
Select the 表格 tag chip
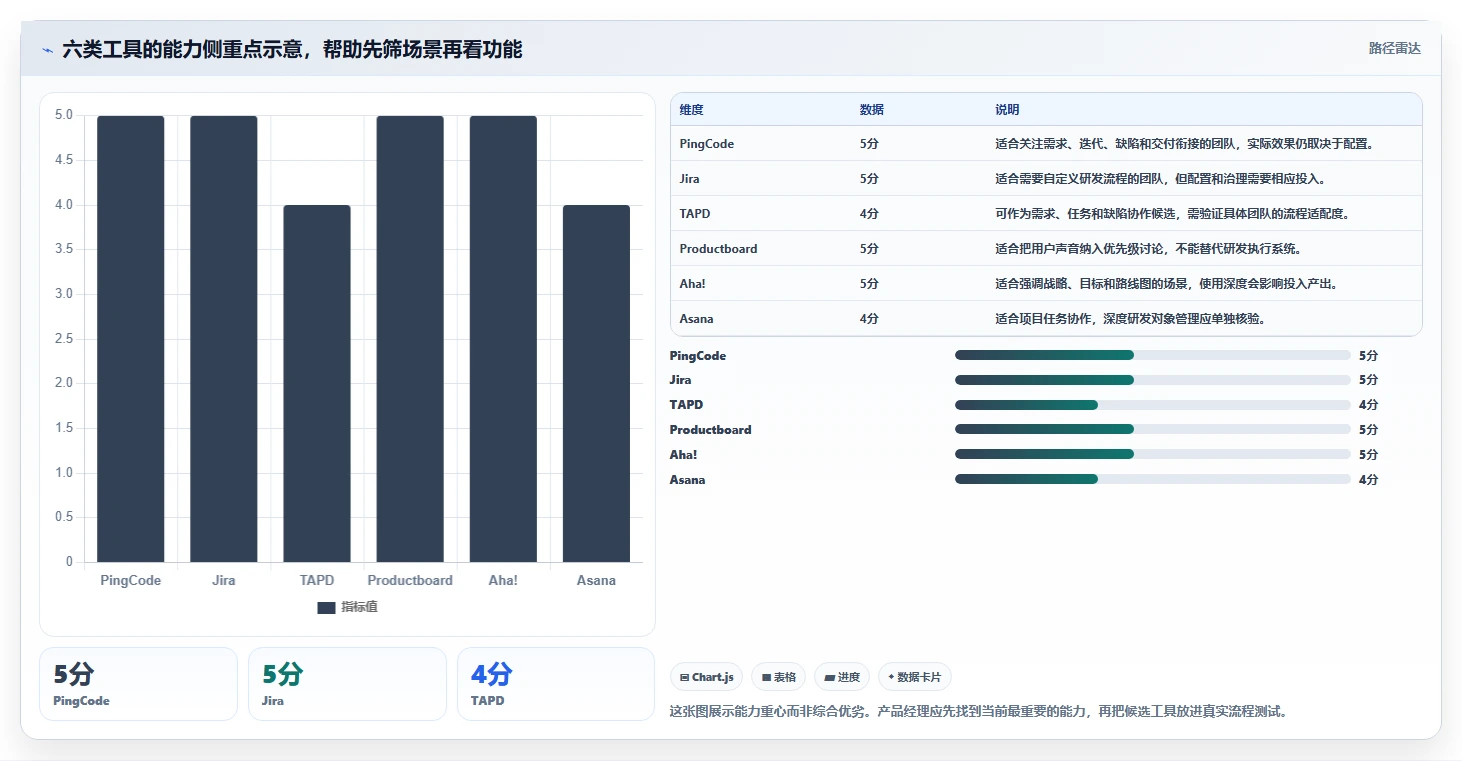(x=779, y=677)
